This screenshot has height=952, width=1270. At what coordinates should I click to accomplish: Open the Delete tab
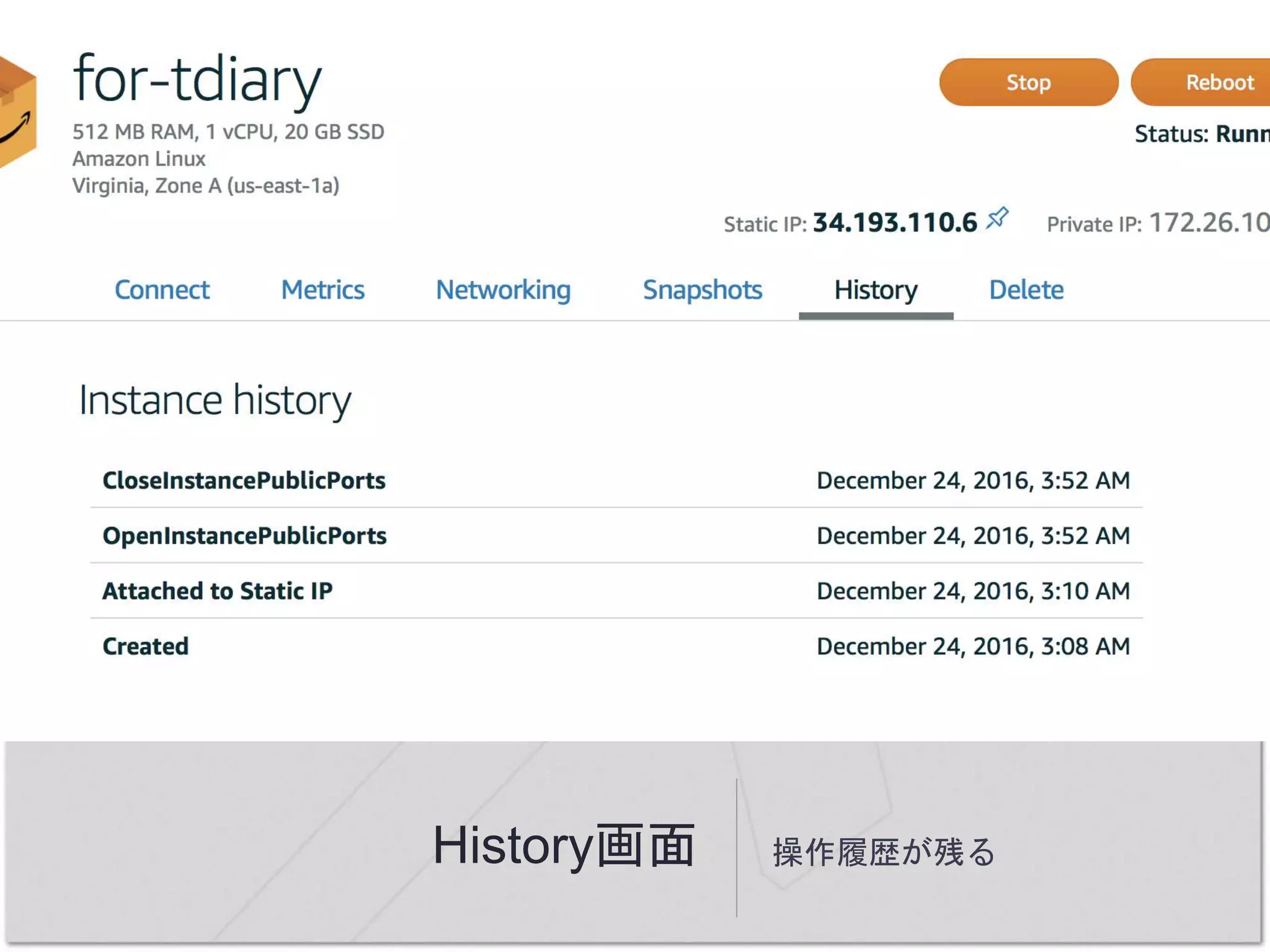(1026, 289)
